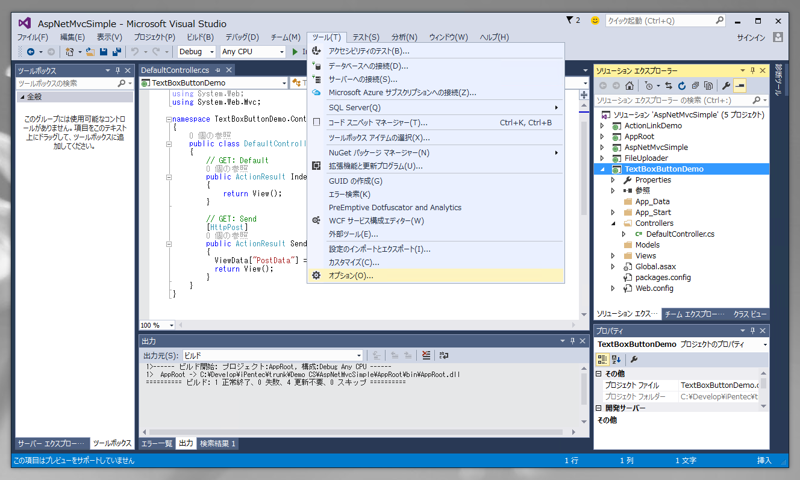
Task: Click the Property Pages wrench in Properties panel
Action: [x=634, y=359]
